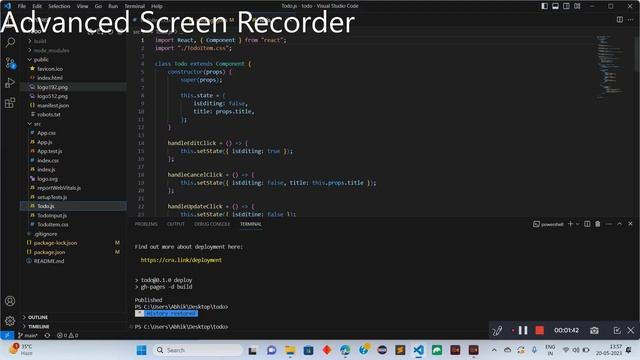Pause the screen recording

click(523, 330)
